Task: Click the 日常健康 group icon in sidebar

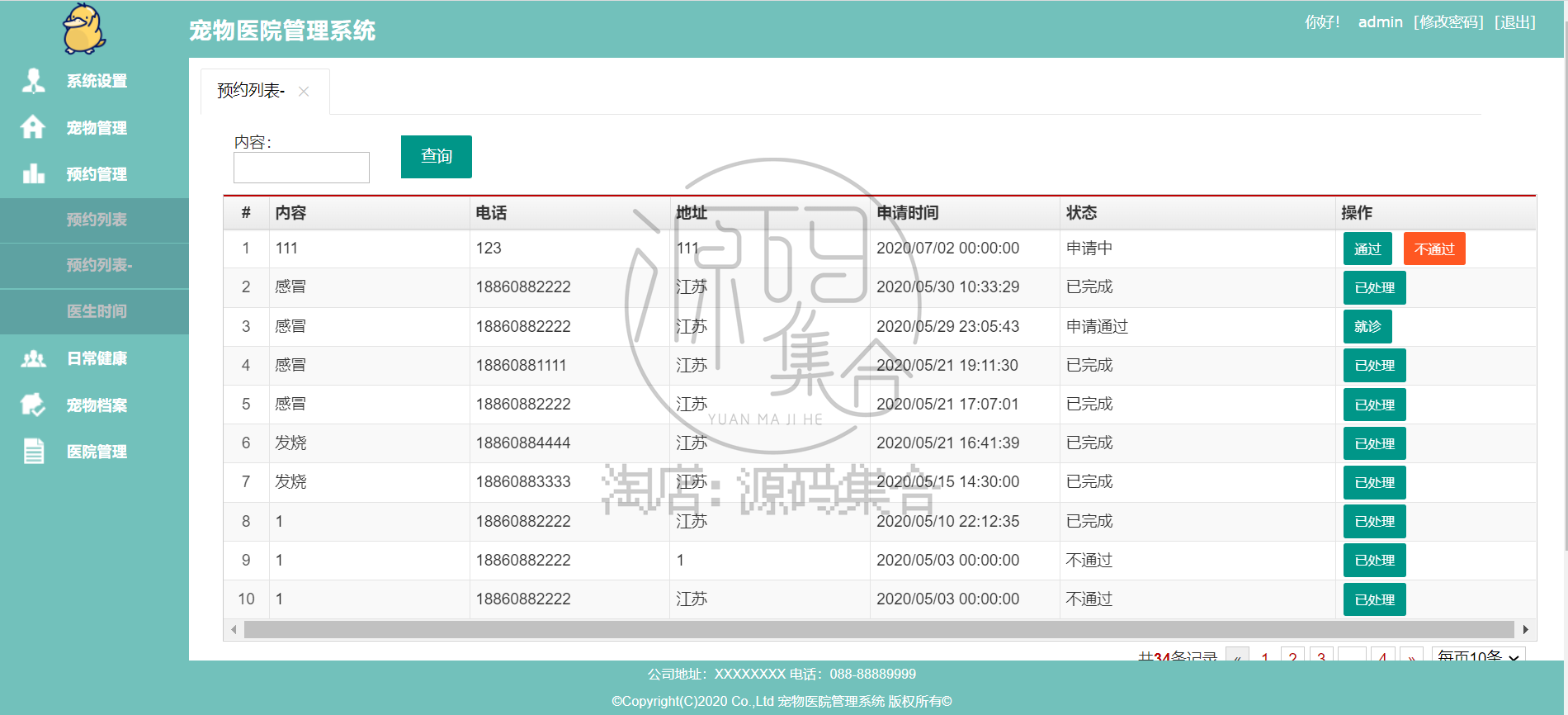Action: (33, 358)
